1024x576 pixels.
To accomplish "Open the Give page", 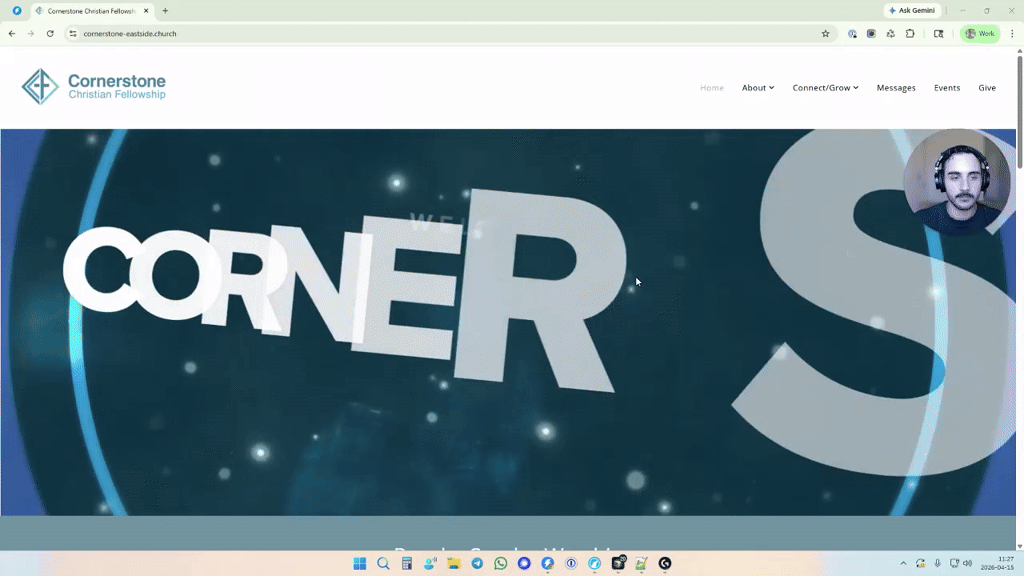I will (987, 88).
